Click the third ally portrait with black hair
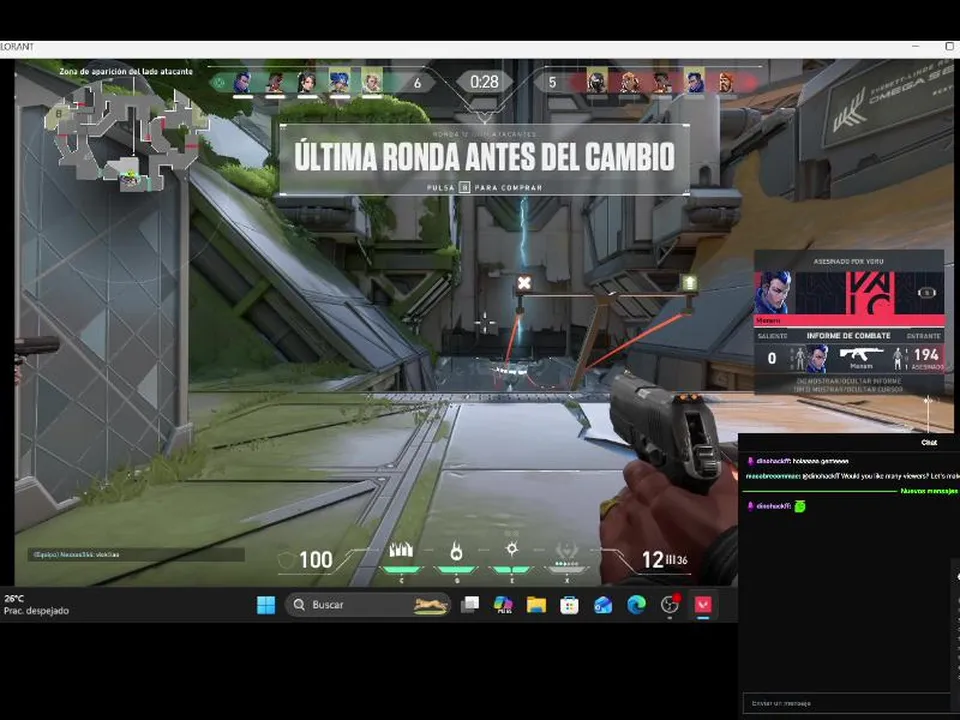This screenshot has width=960, height=720. 307,82
